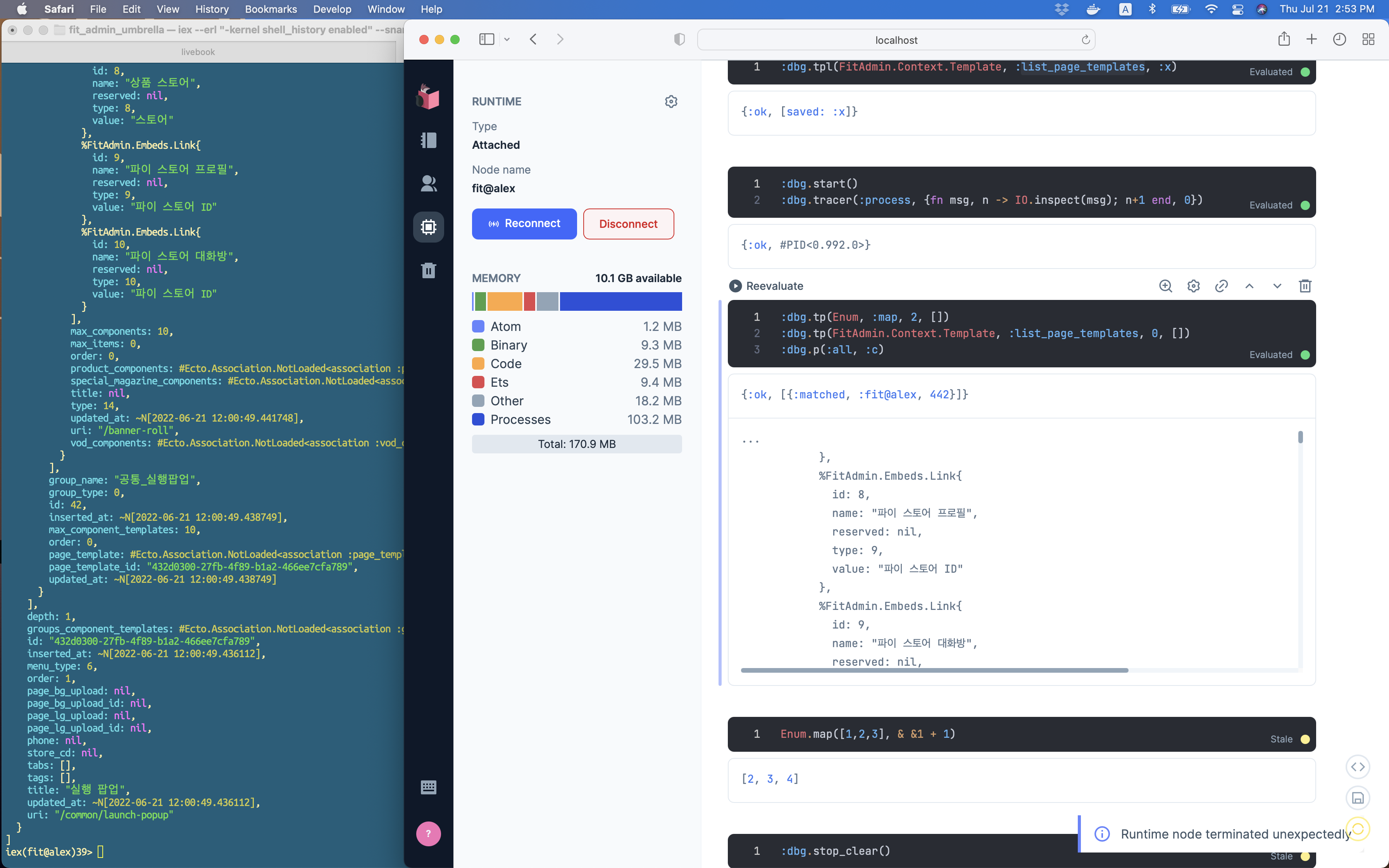Open cell settings gear icon
The width and height of the screenshot is (1389, 868).
pos(1193,286)
